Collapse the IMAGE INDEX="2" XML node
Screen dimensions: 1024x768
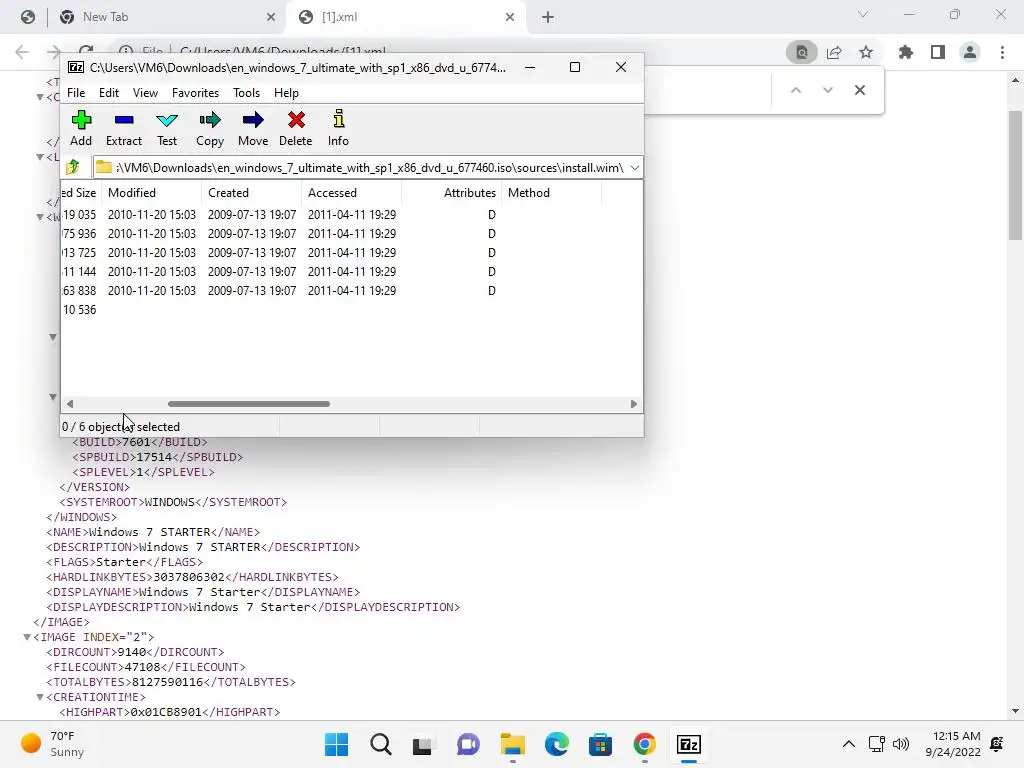tap(27, 637)
